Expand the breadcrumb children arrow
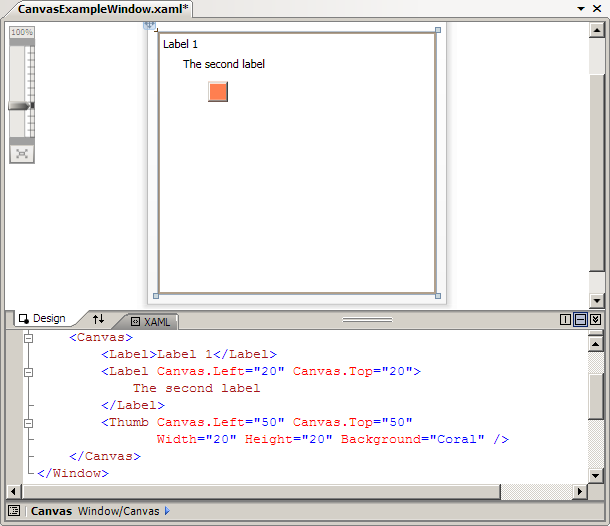This screenshot has width=610, height=526. coord(167,511)
